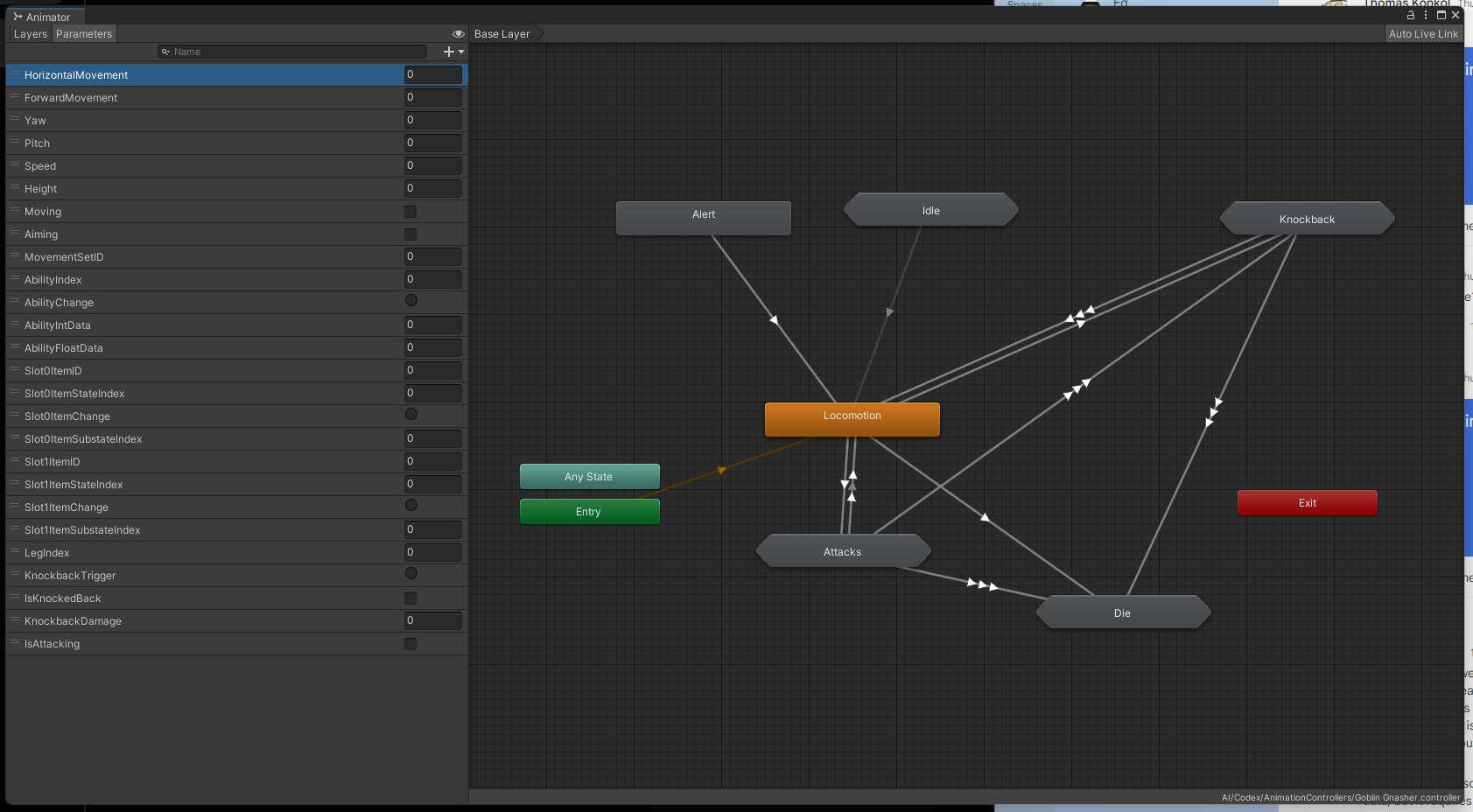The image size is (1473, 812).
Task: Toggle parameter panel visibility eye icon
Action: coord(458,34)
